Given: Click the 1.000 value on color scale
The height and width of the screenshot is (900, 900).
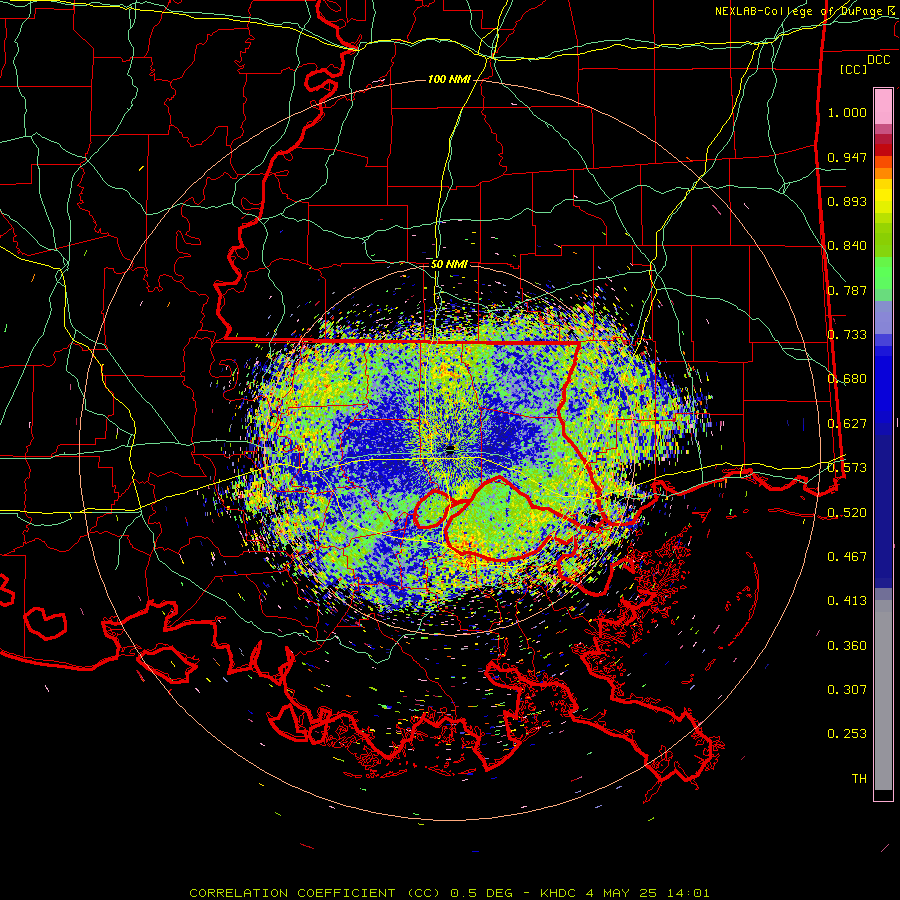Looking at the screenshot, I should coord(847,112).
